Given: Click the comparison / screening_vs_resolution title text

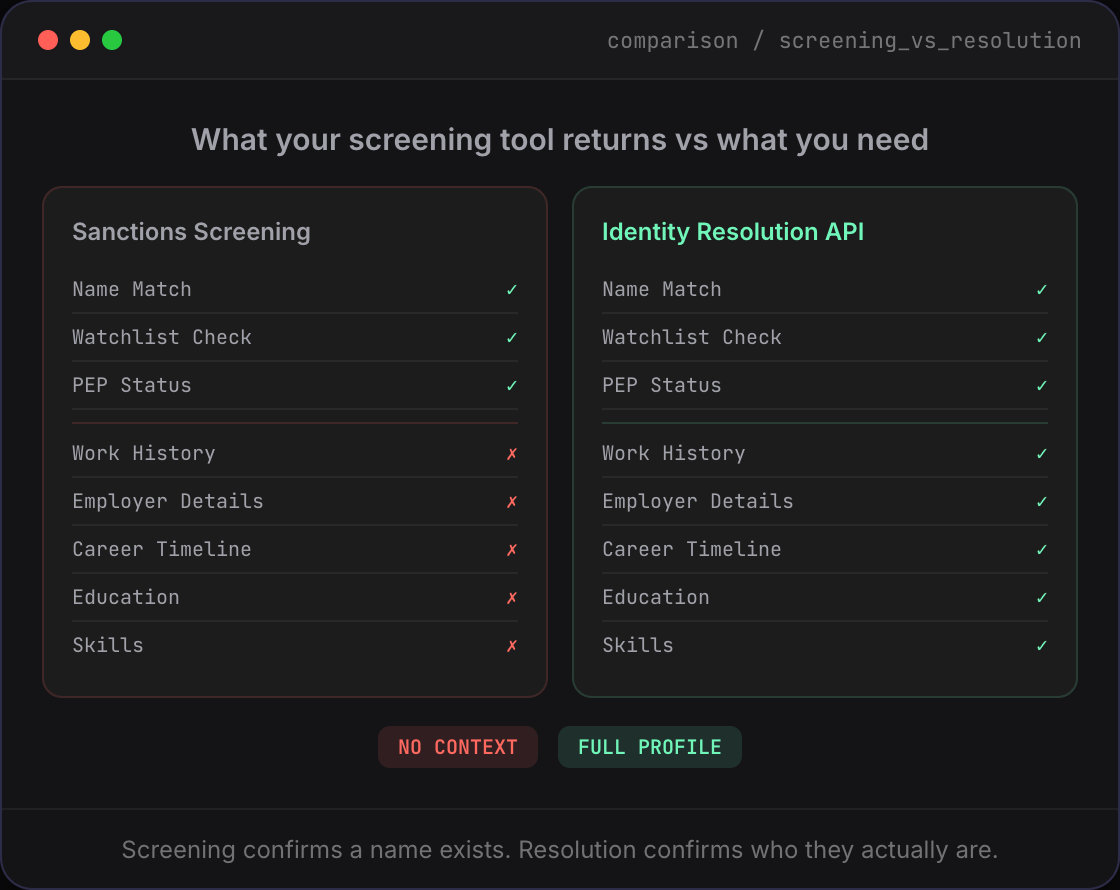Looking at the screenshot, I should click(844, 41).
